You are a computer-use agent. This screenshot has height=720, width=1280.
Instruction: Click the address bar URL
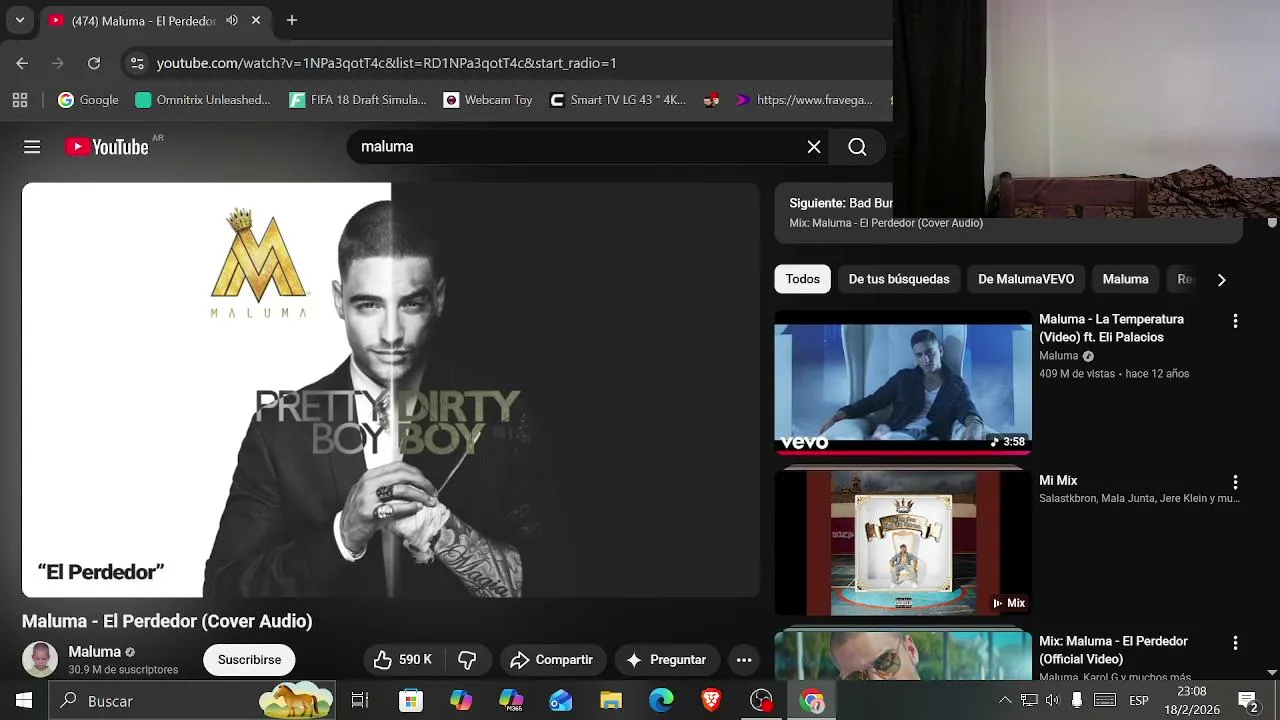coord(386,63)
